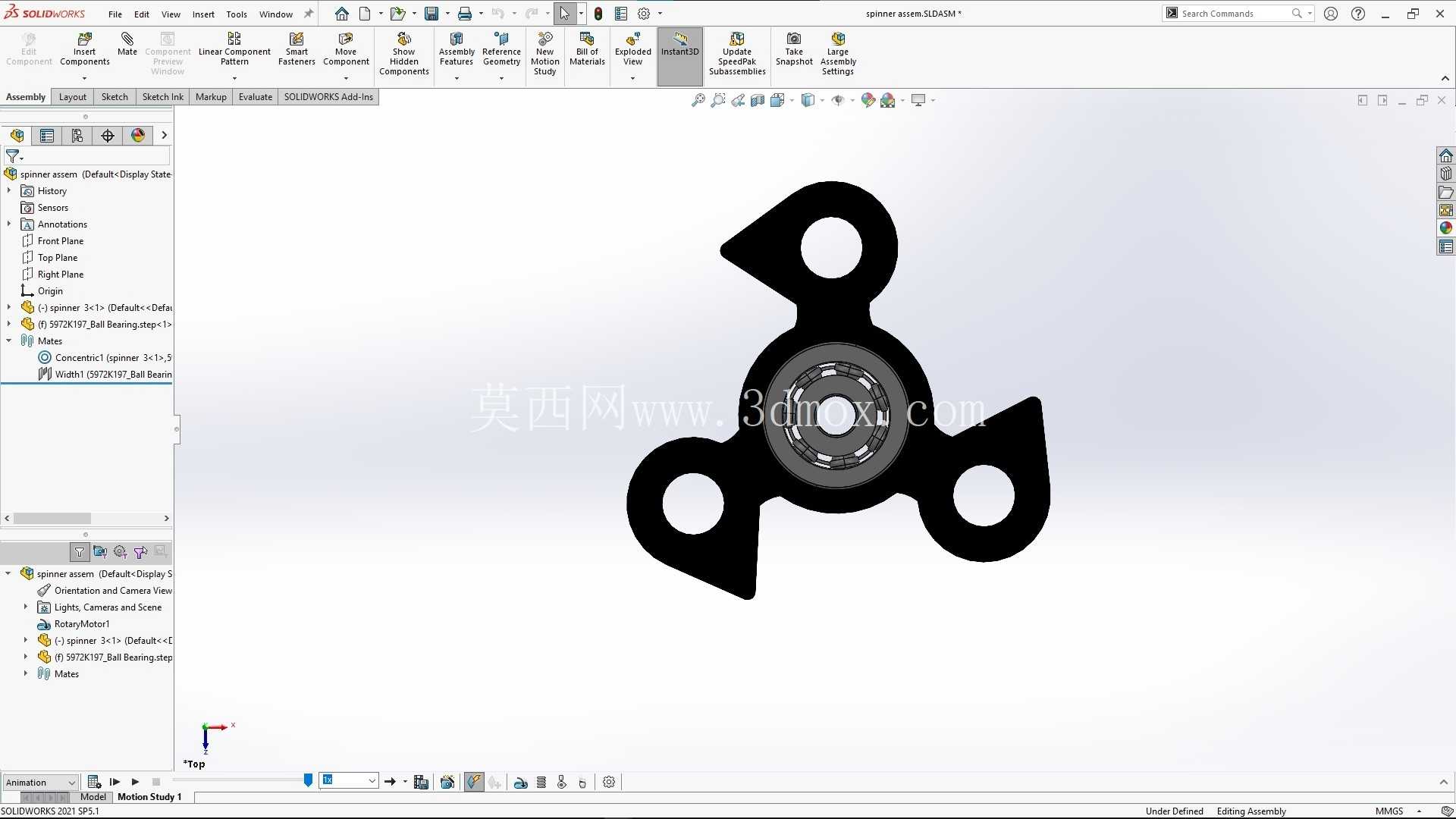Click Play animation button
The height and width of the screenshot is (819, 1456).
coord(135,782)
